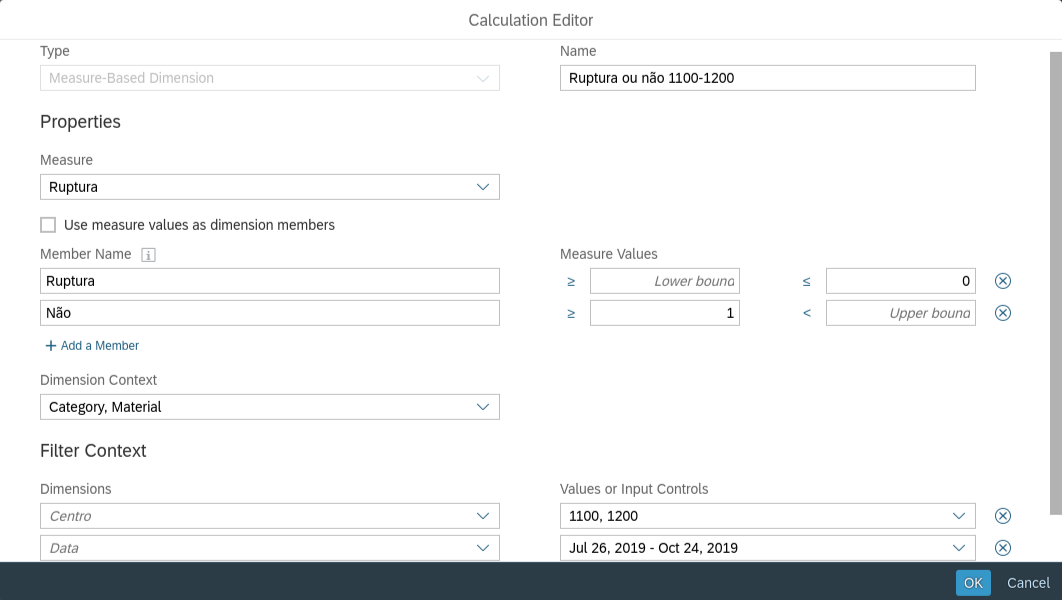
Task: Click the Upper bound input field
Action: tap(900, 313)
